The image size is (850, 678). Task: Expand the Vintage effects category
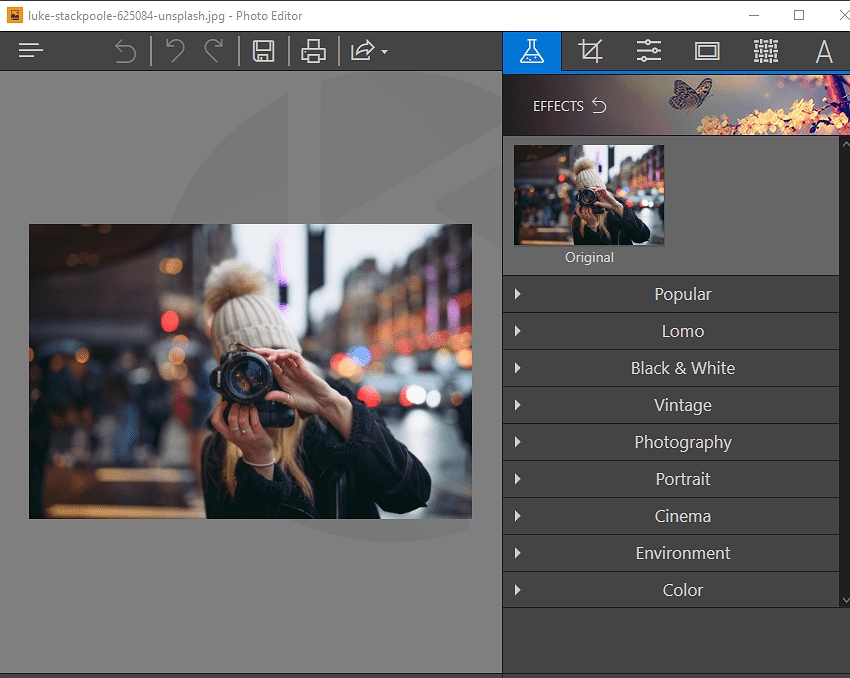pos(671,405)
